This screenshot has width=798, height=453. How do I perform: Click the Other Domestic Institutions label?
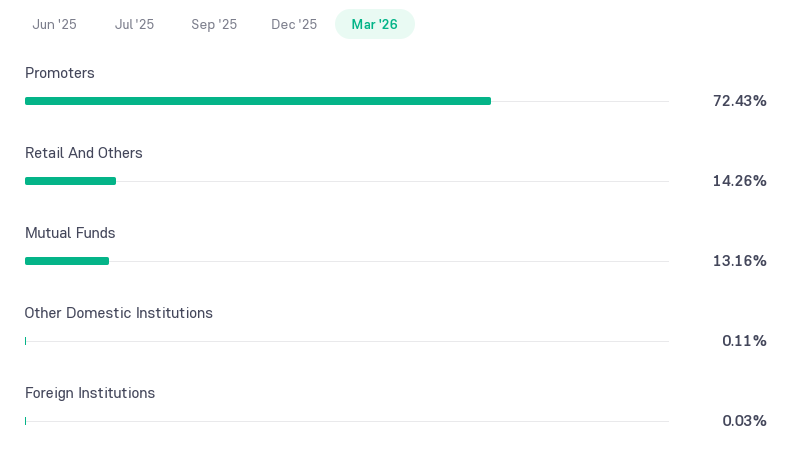coord(119,313)
